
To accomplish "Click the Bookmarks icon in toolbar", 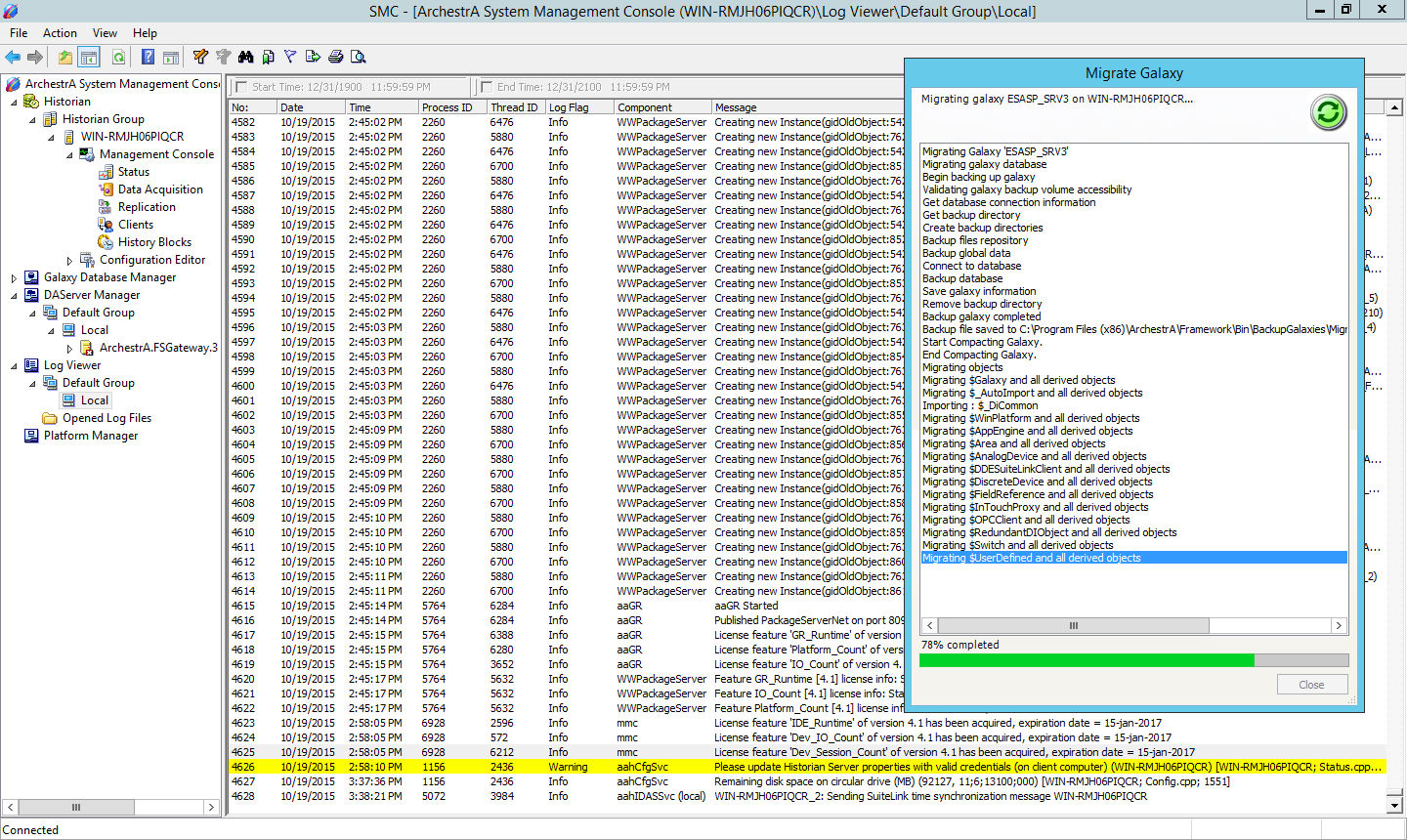I will click(x=268, y=58).
